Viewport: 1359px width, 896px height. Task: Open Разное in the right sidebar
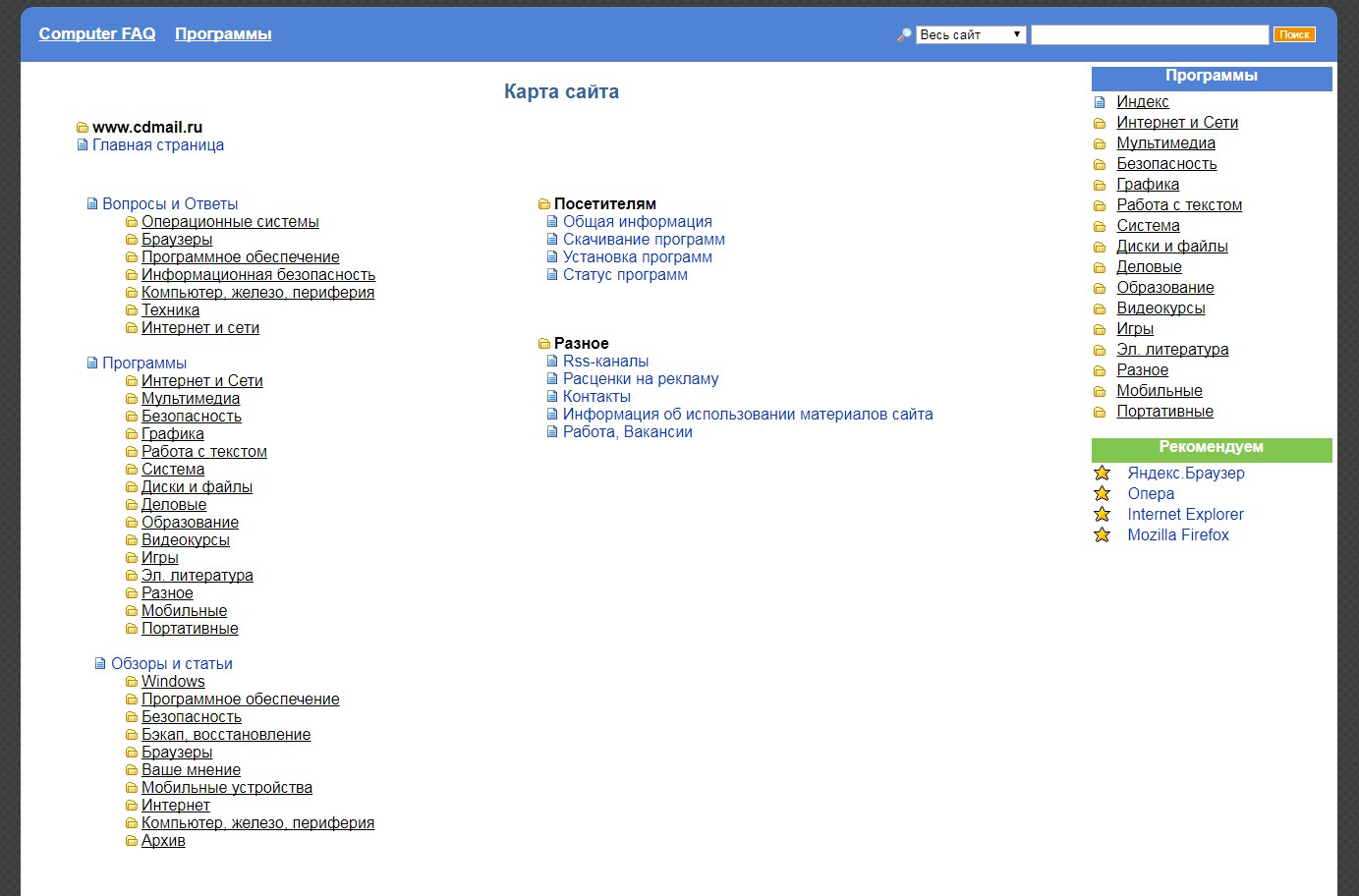coord(1142,370)
